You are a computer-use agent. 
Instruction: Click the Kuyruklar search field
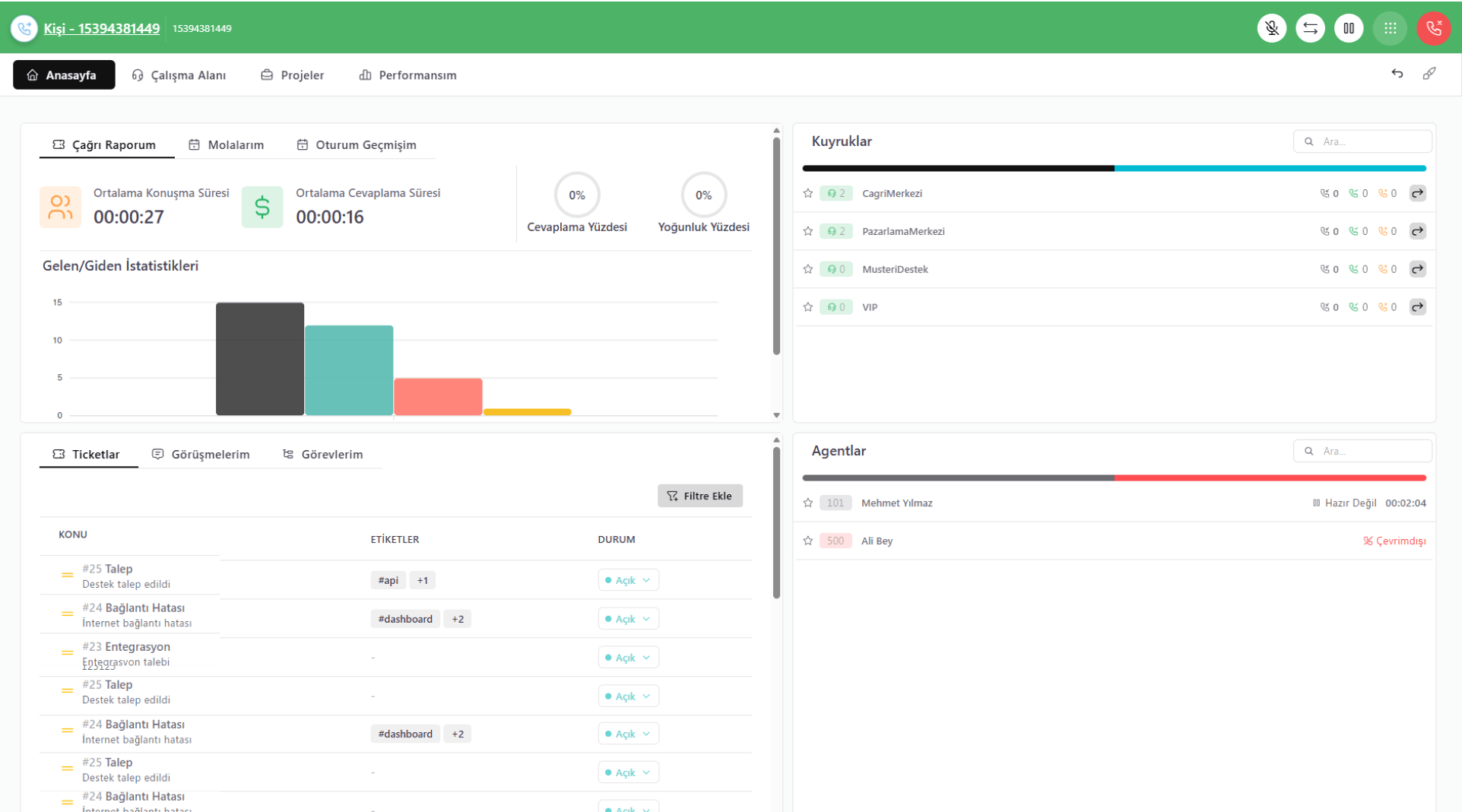(x=1362, y=141)
